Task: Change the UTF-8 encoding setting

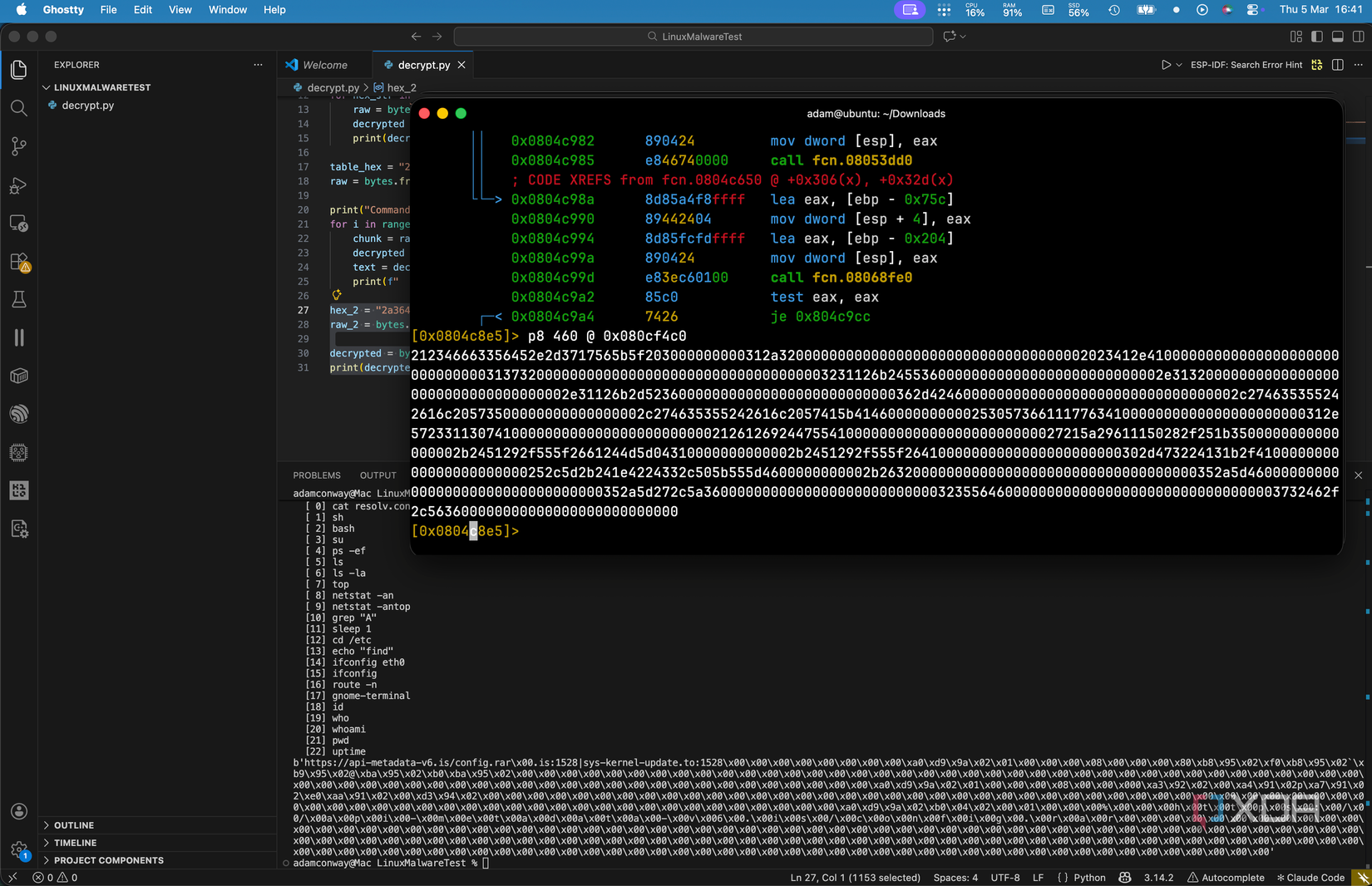Action: point(1004,877)
